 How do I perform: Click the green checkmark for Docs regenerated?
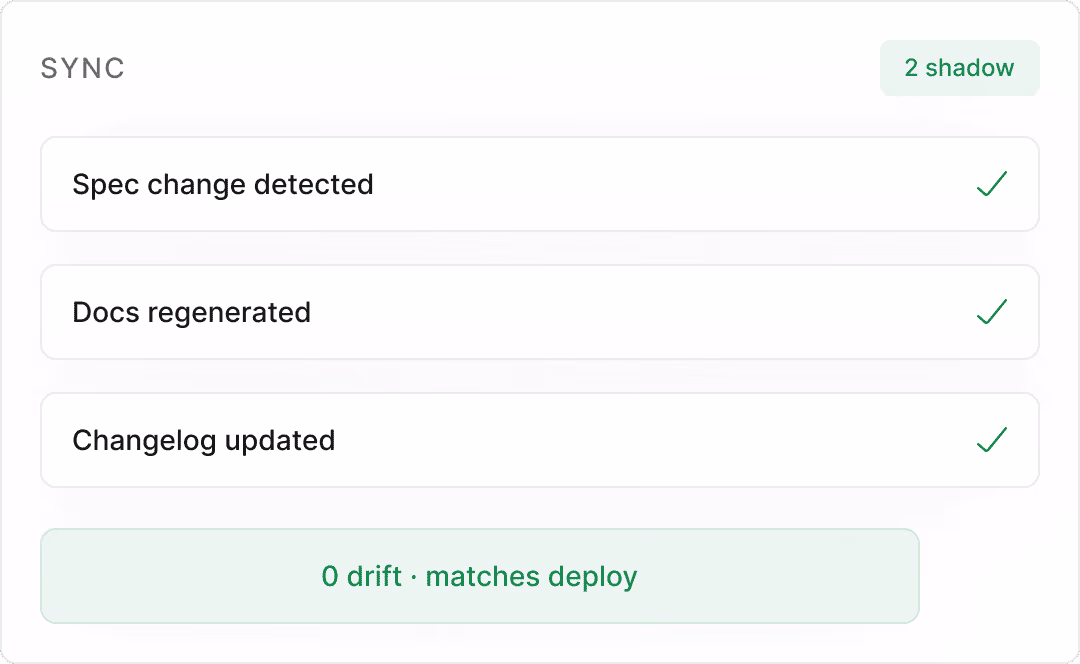click(x=992, y=312)
